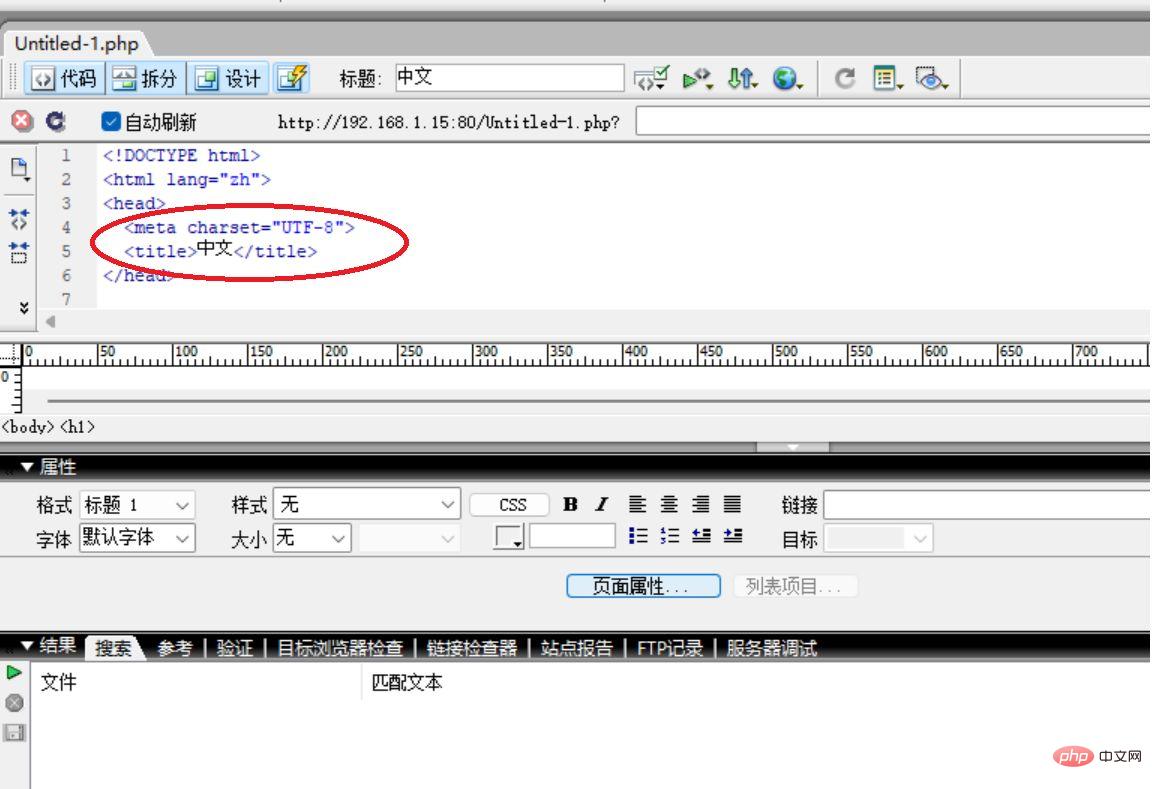Open the 字体 font dropdown
This screenshot has height=789, width=1152.
click(x=137, y=538)
